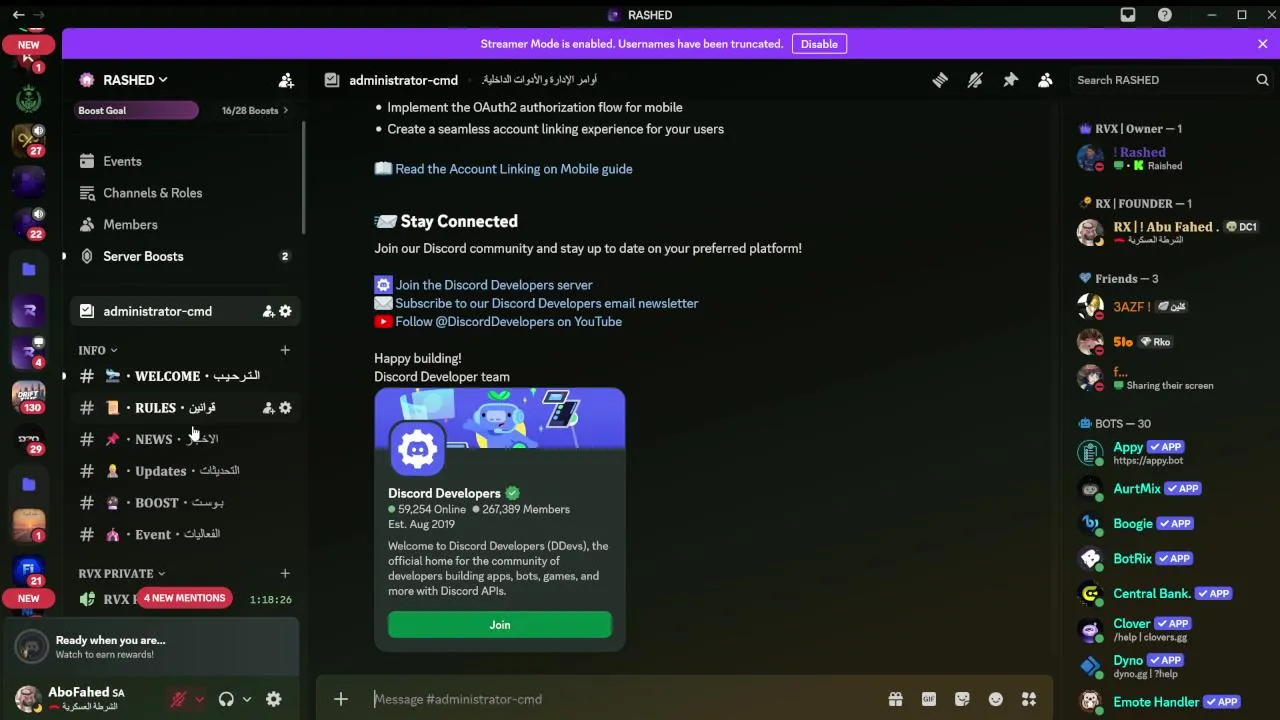Click the invite people icon beside RASHED

[x=286, y=80]
